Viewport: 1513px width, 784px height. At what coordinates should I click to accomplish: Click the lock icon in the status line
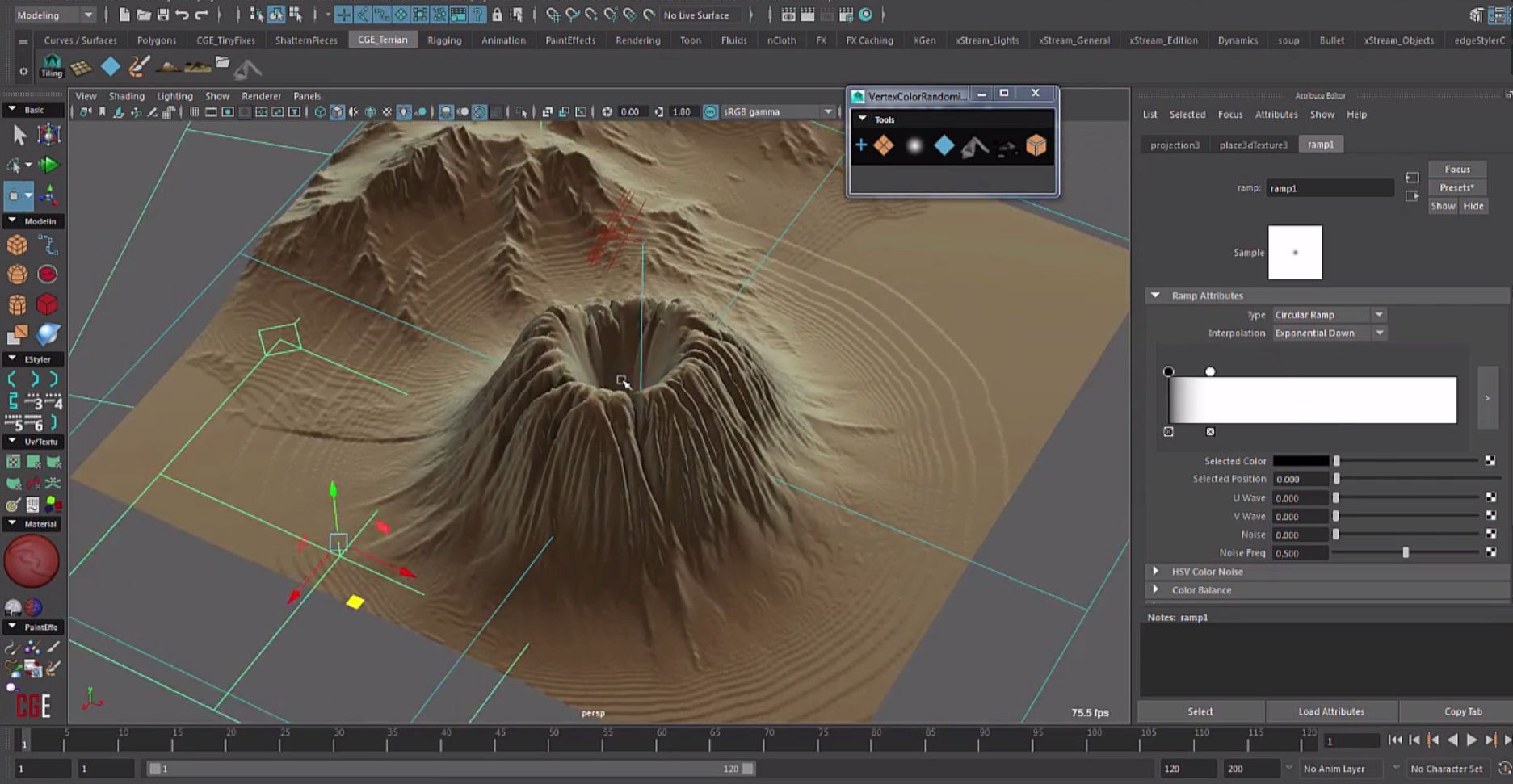(x=497, y=15)
